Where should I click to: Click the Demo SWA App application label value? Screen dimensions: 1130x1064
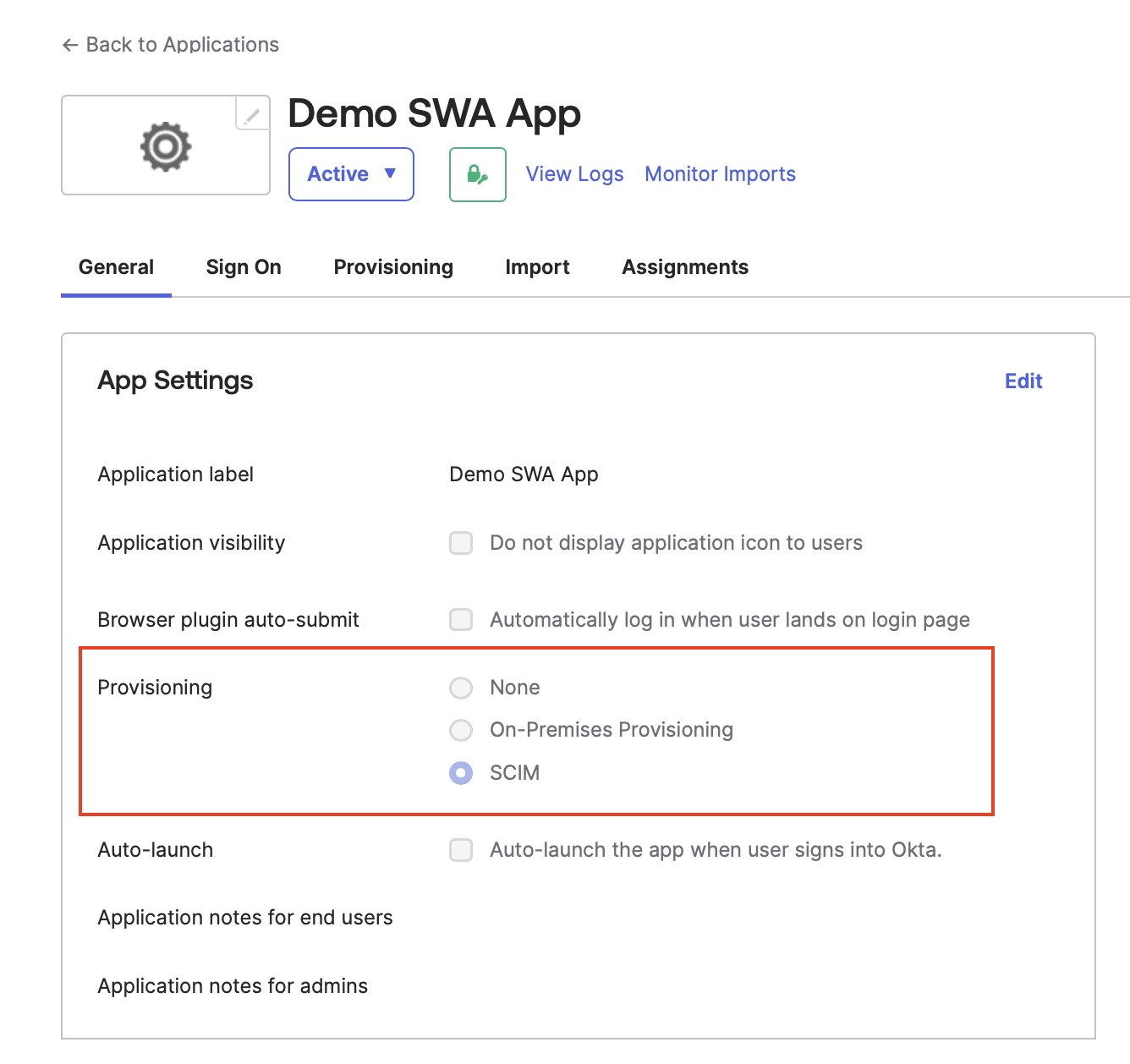[523, 474]
